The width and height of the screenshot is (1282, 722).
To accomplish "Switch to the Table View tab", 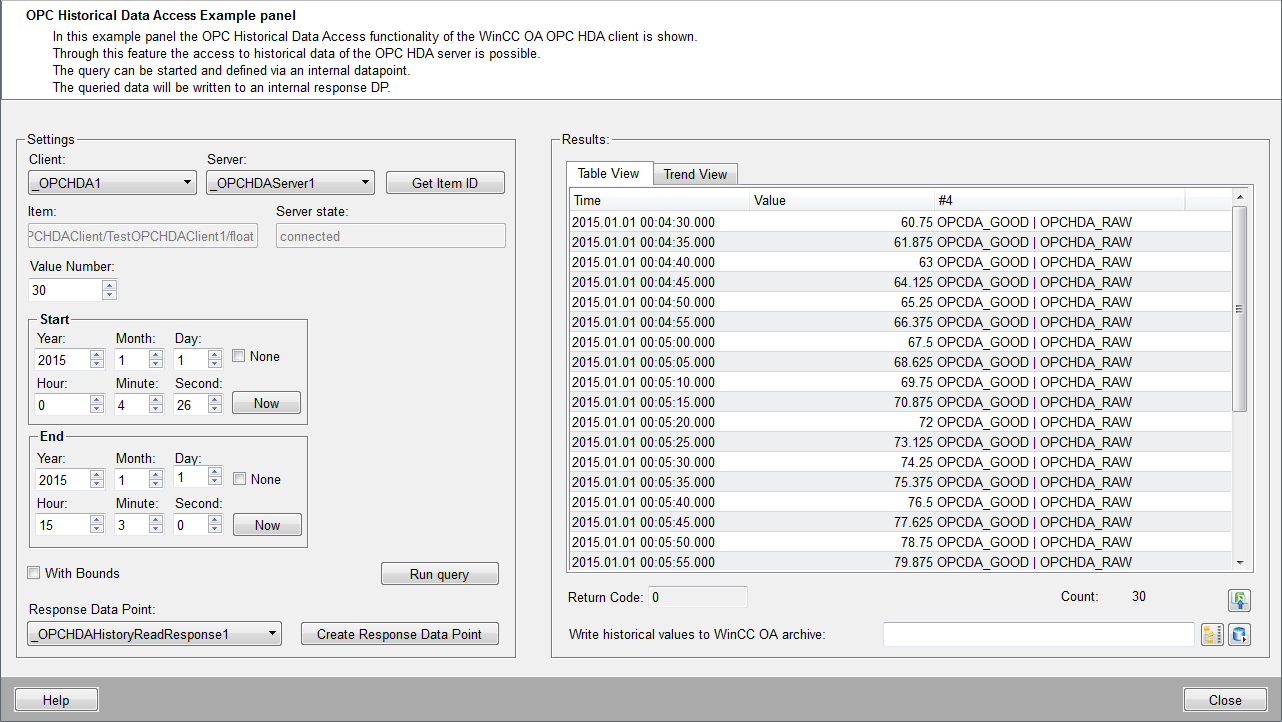I will [608, 173].
